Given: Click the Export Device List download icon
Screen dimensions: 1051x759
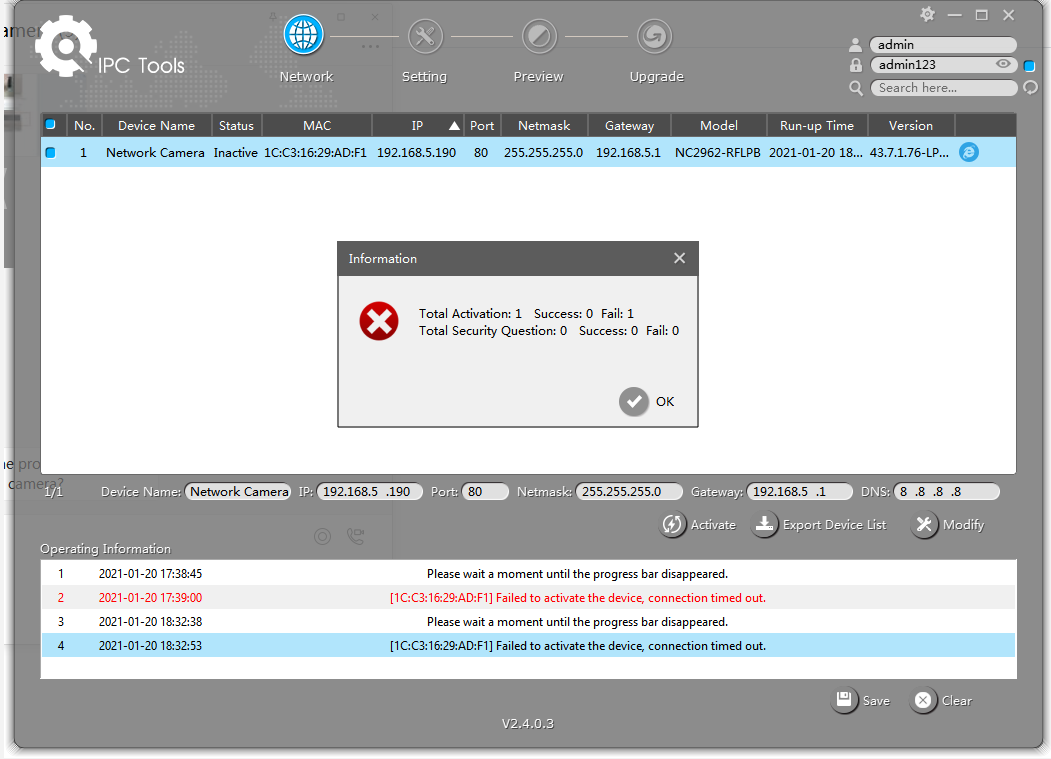Looking at the screenshot, I should (x=764, y=524).
